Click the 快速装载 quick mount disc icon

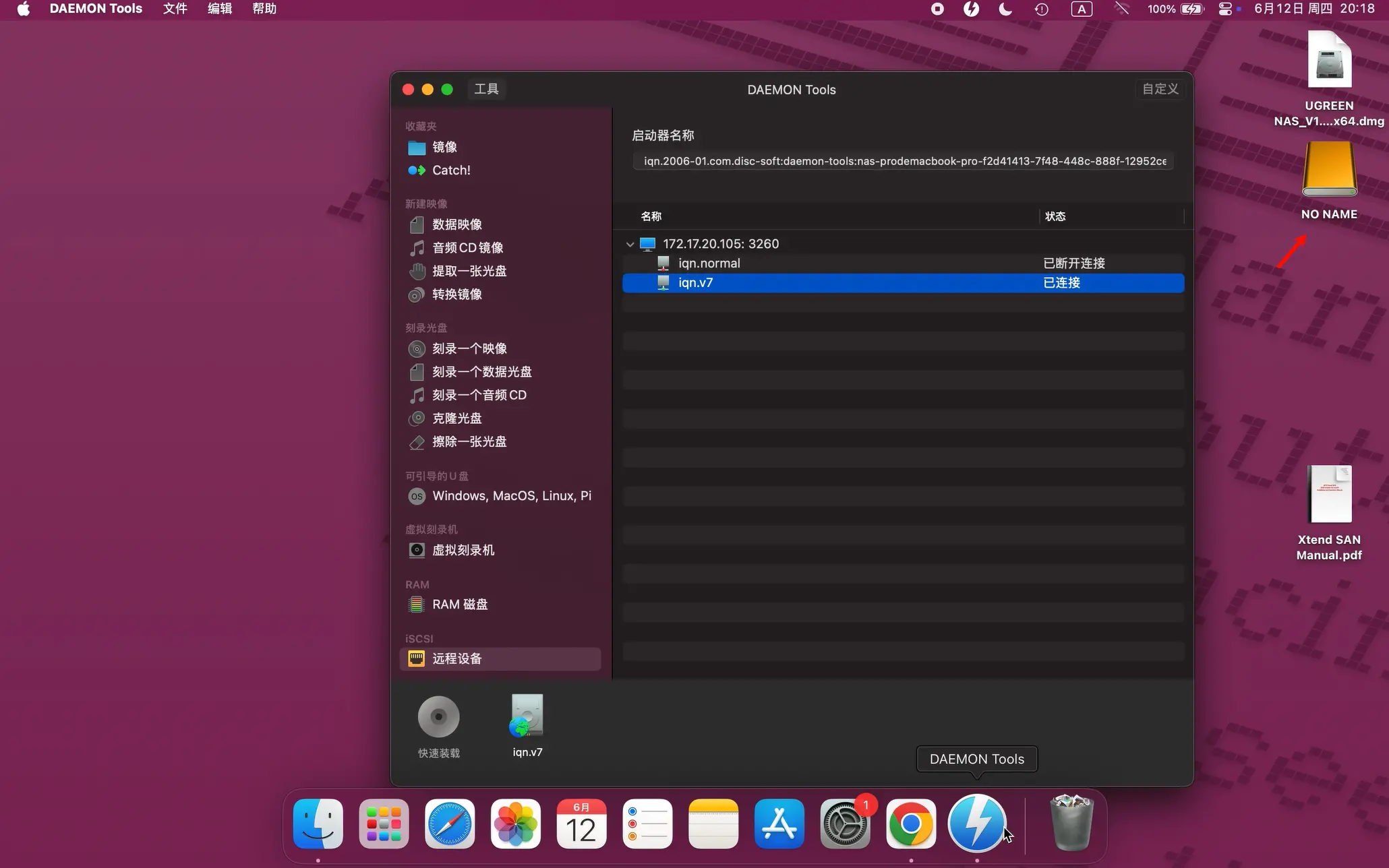point(439,716)
